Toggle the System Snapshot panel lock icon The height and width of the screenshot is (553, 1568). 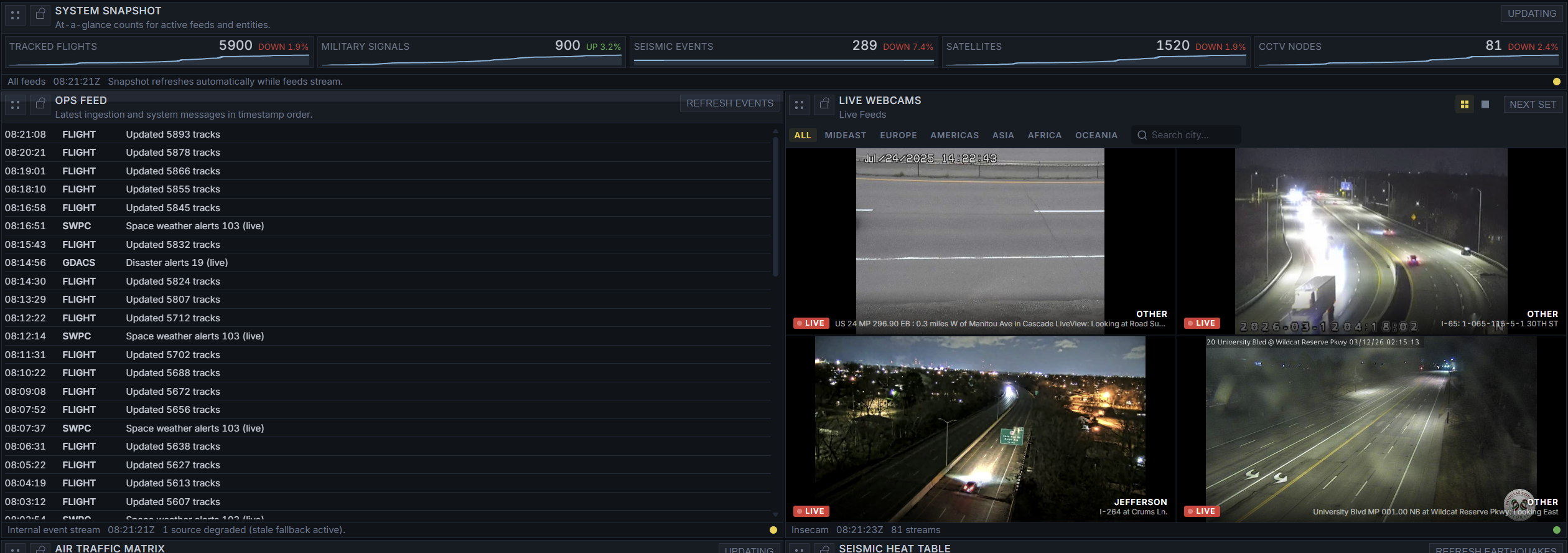click(x=40, y=14)
